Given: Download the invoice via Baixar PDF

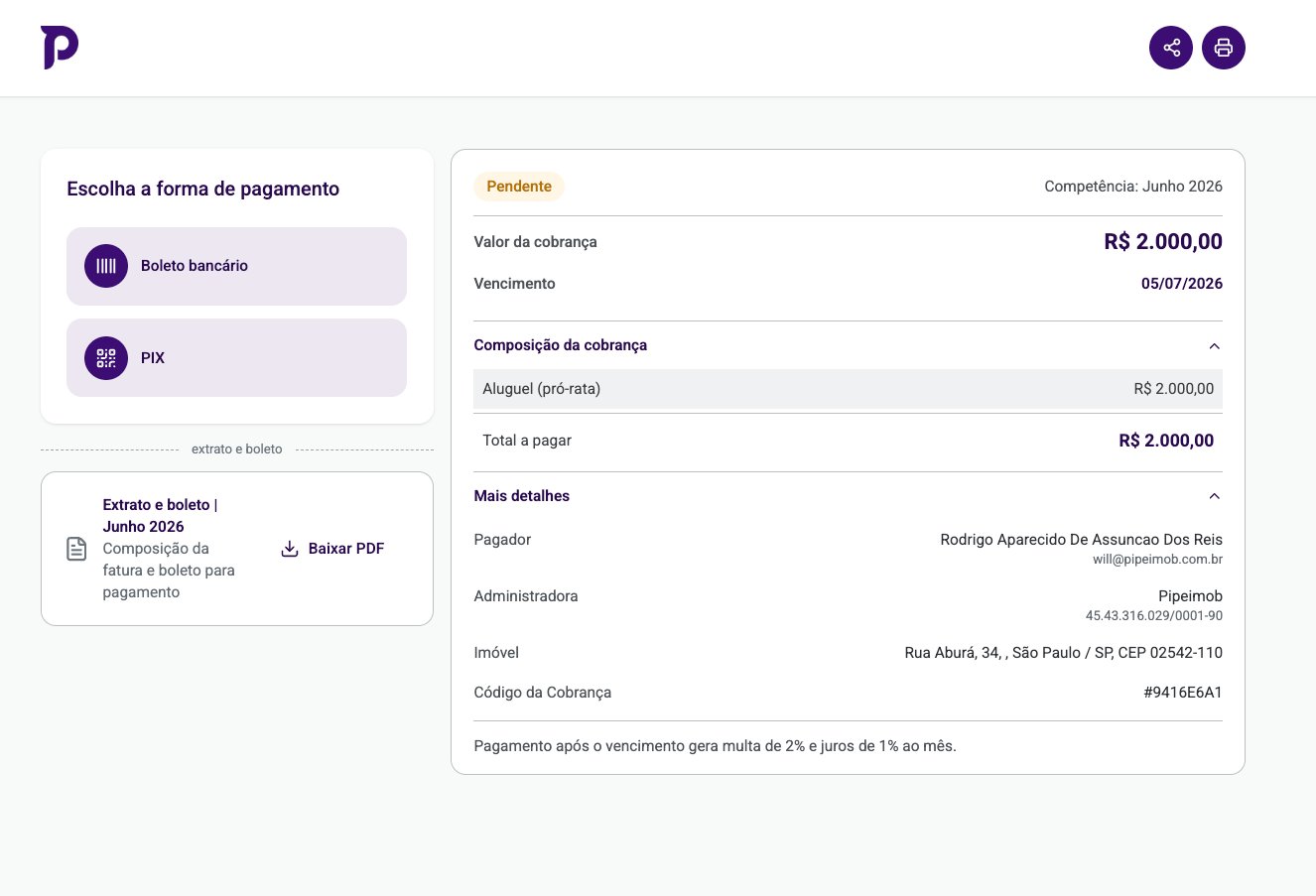Looking at the screenshot, I should 332,549.
